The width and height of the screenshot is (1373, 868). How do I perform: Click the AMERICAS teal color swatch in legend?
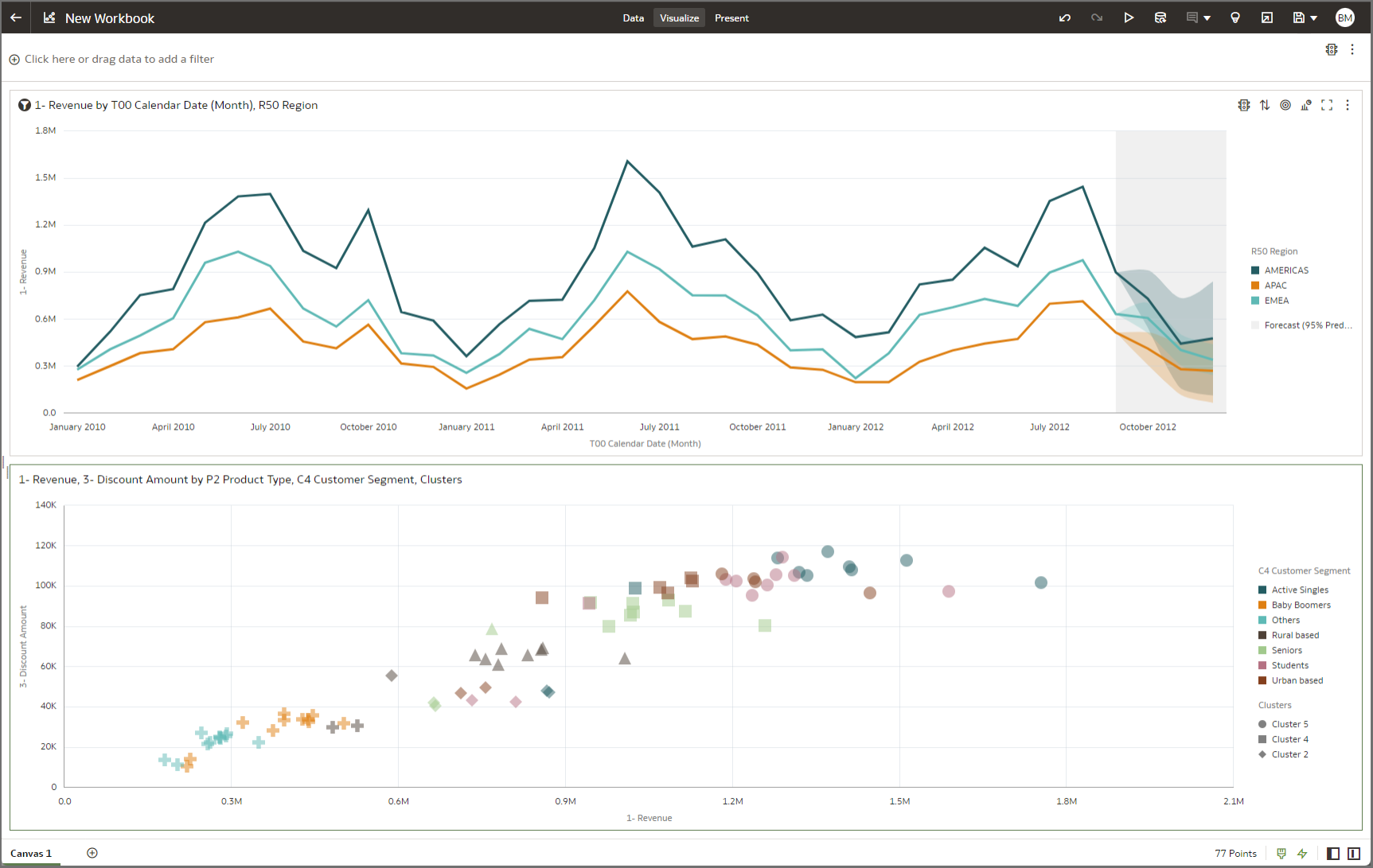tap(1254, 270)
